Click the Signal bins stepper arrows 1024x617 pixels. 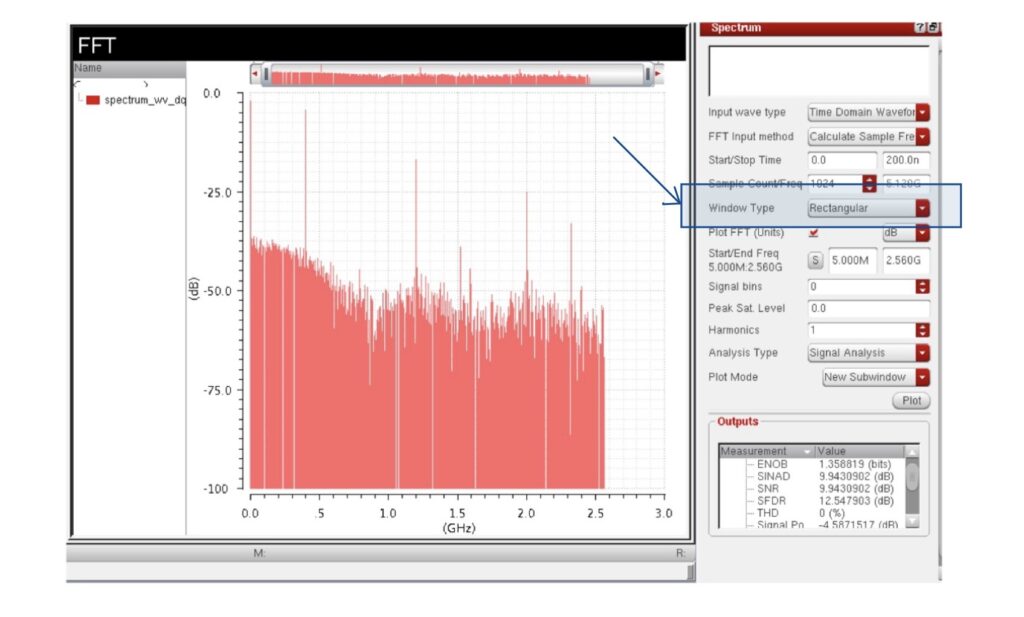click(922, 287)
